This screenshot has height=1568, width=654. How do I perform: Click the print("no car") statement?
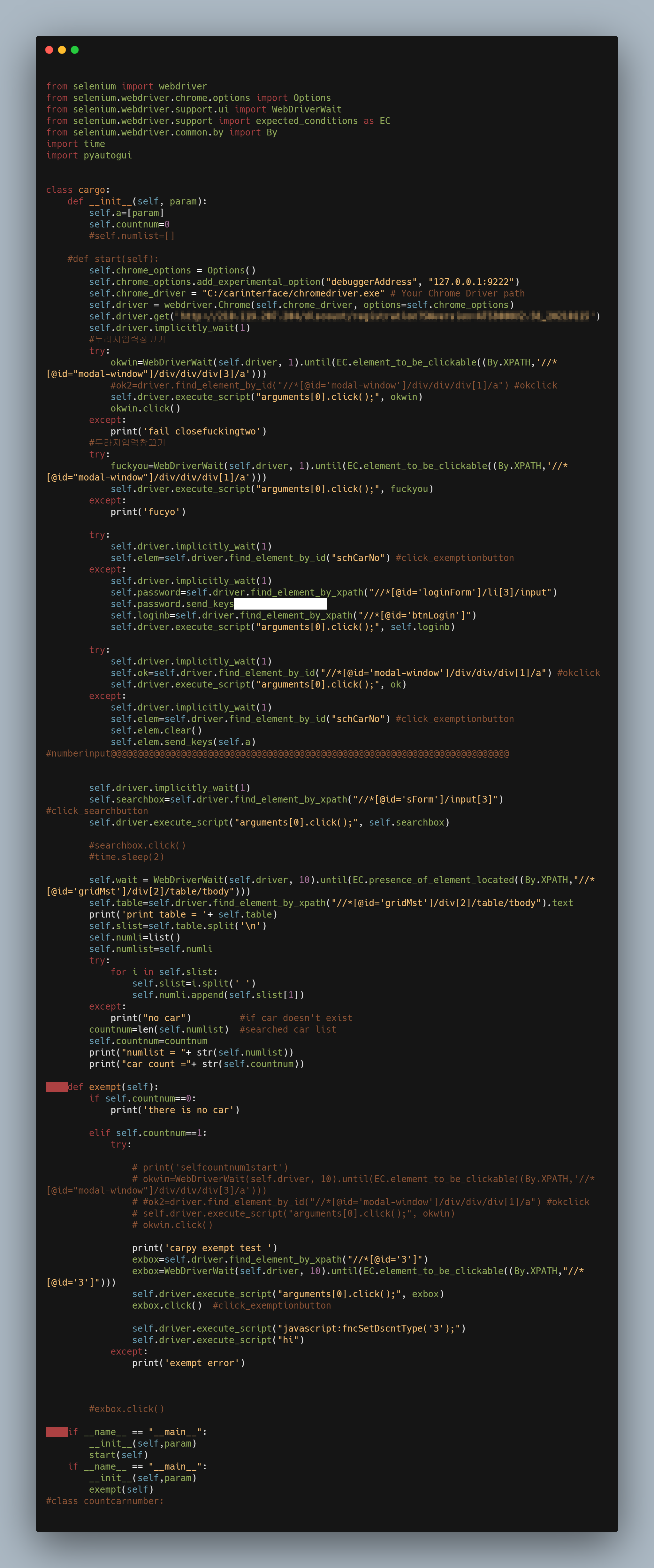point(151,1018)
